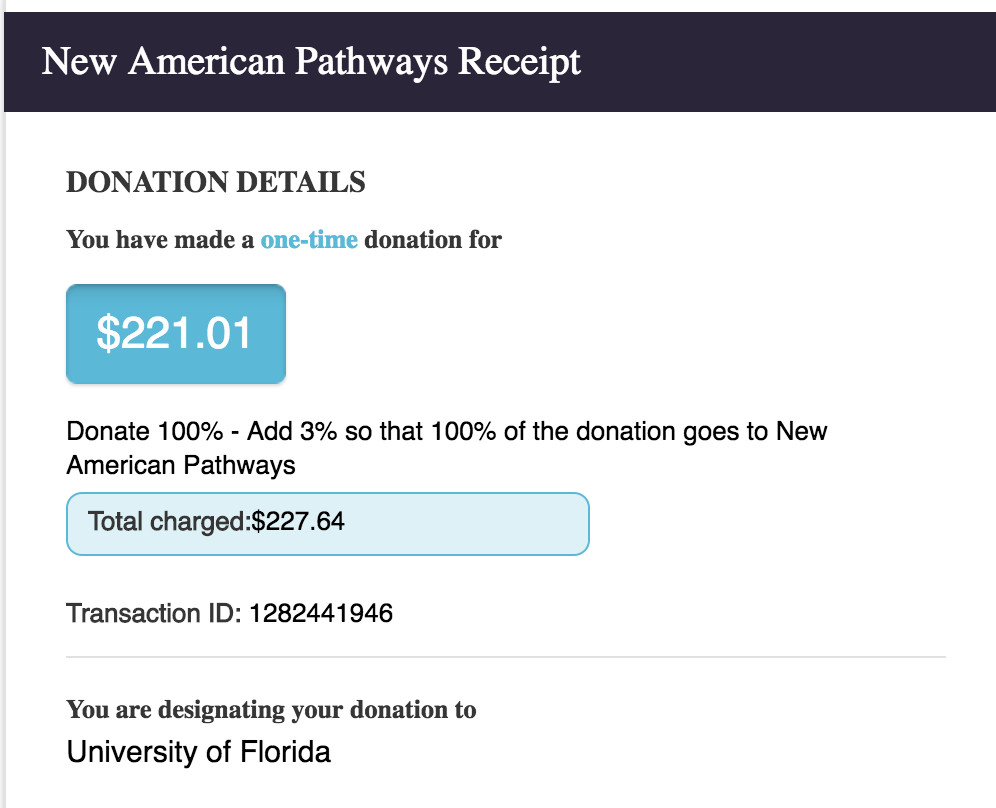
Task: Select the $227.64 total charged amount
Action: 298,521
